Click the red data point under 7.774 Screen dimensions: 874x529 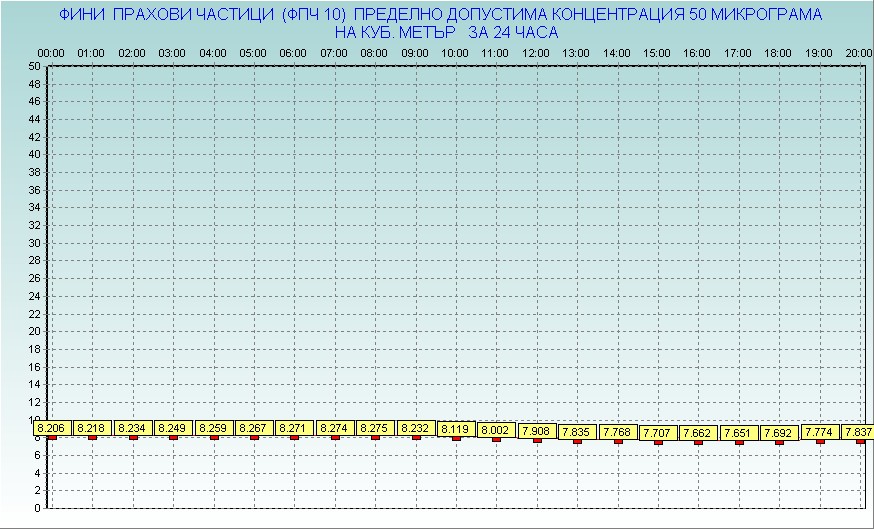(x=820, y=441)
